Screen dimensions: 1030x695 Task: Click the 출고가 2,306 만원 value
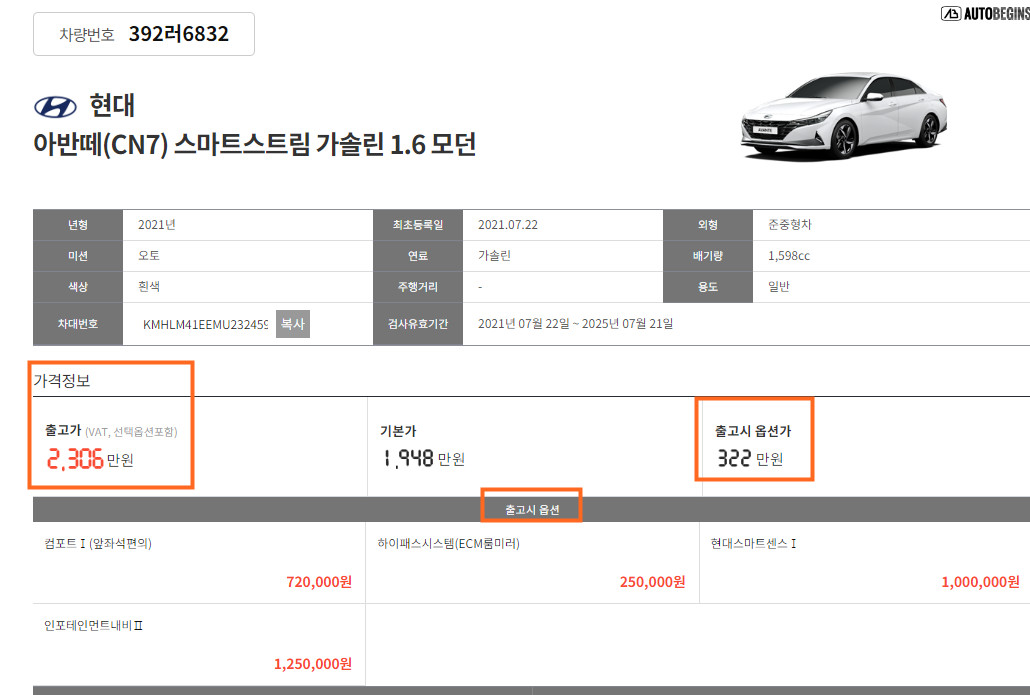point(90,459)
